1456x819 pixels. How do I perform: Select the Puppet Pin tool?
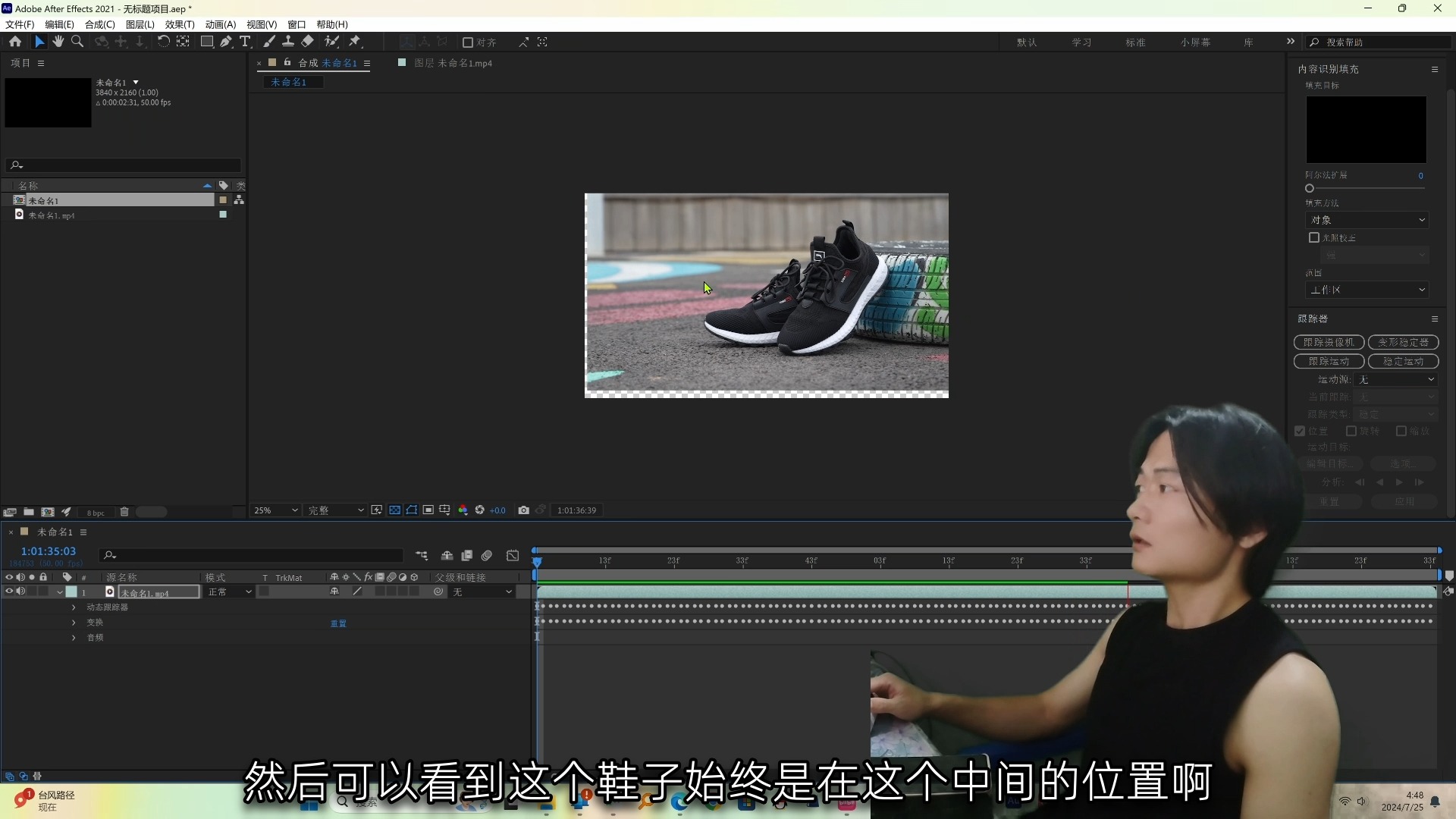click(355, 42)
